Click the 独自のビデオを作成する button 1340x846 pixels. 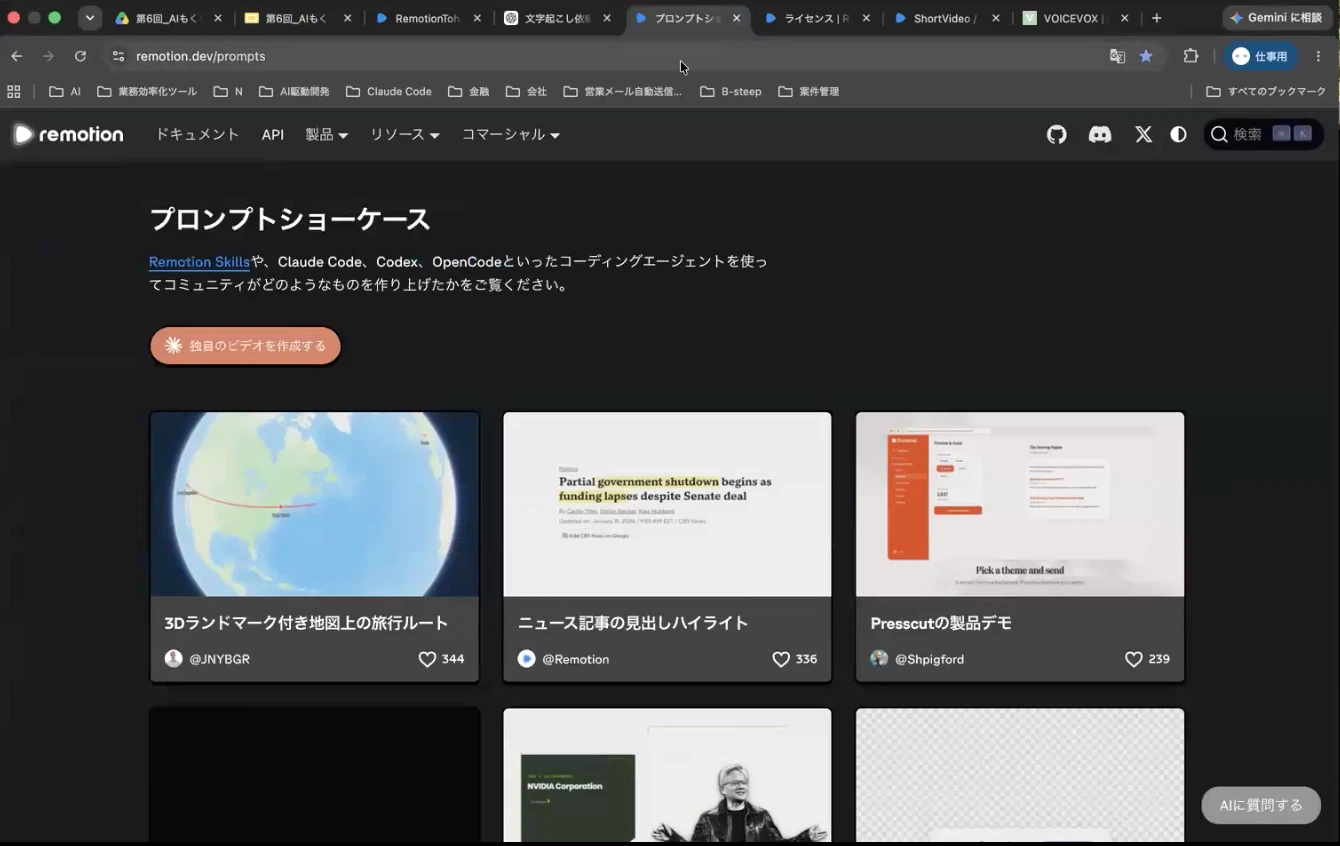(245, 345)
